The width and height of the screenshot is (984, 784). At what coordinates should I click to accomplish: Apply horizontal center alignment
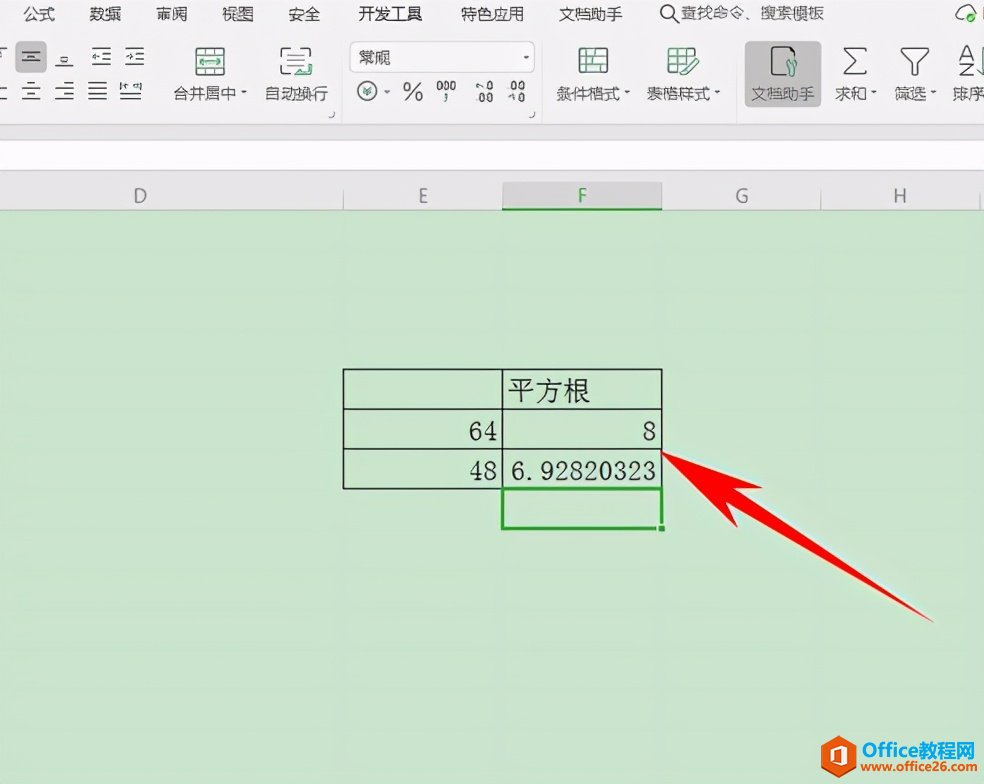click(31, 92)
